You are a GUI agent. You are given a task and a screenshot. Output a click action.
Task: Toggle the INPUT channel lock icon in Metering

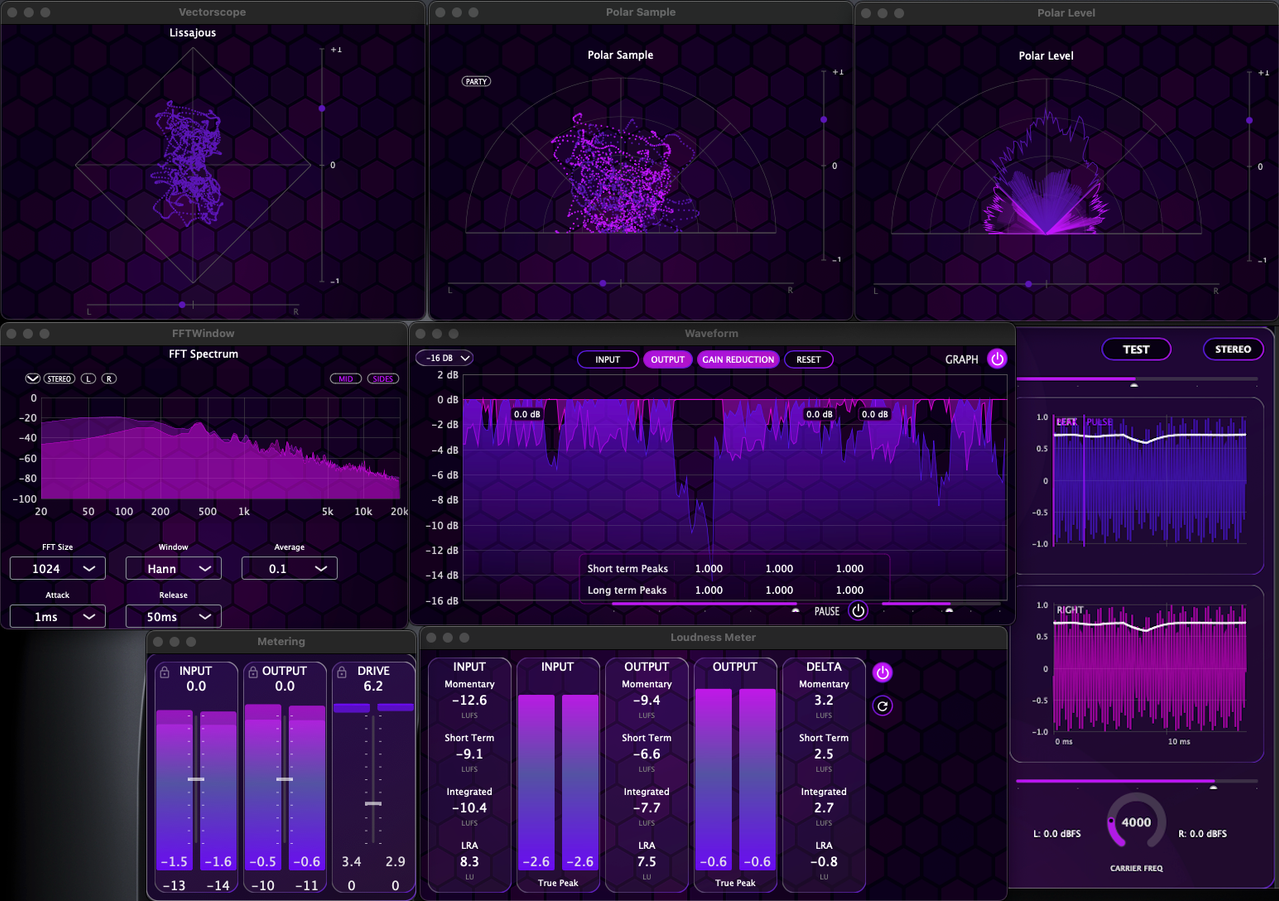point(165,671)
